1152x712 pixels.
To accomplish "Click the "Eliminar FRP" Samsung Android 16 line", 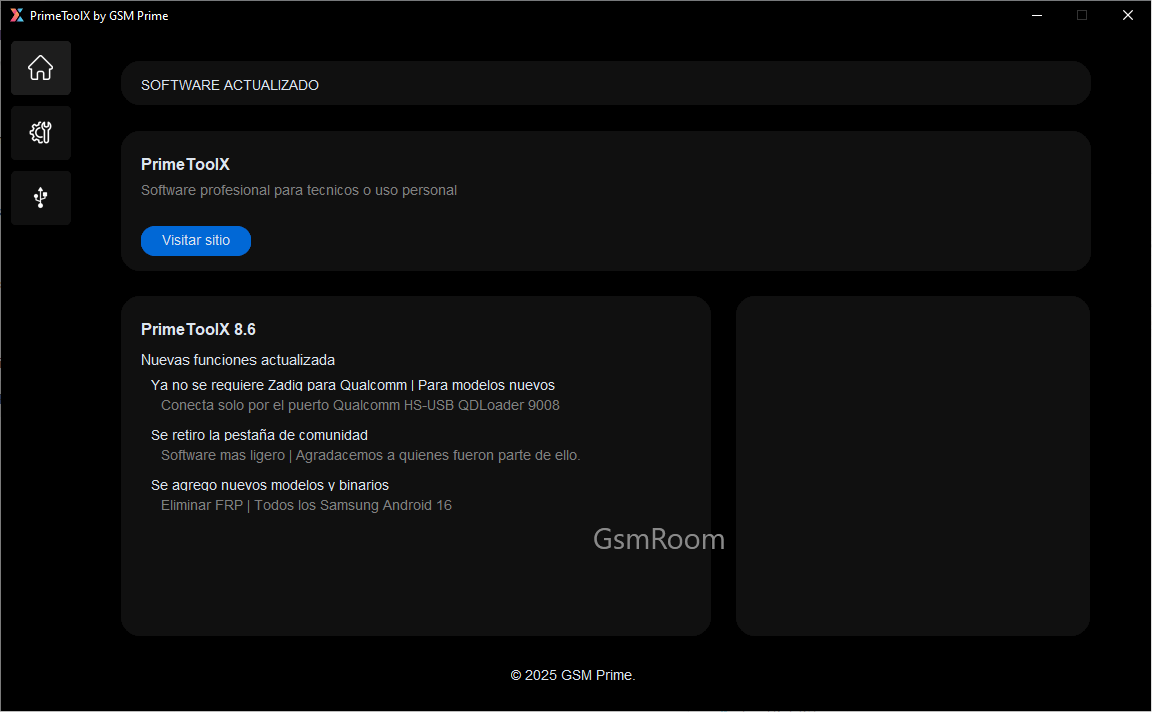I will (x=306, y=505).
